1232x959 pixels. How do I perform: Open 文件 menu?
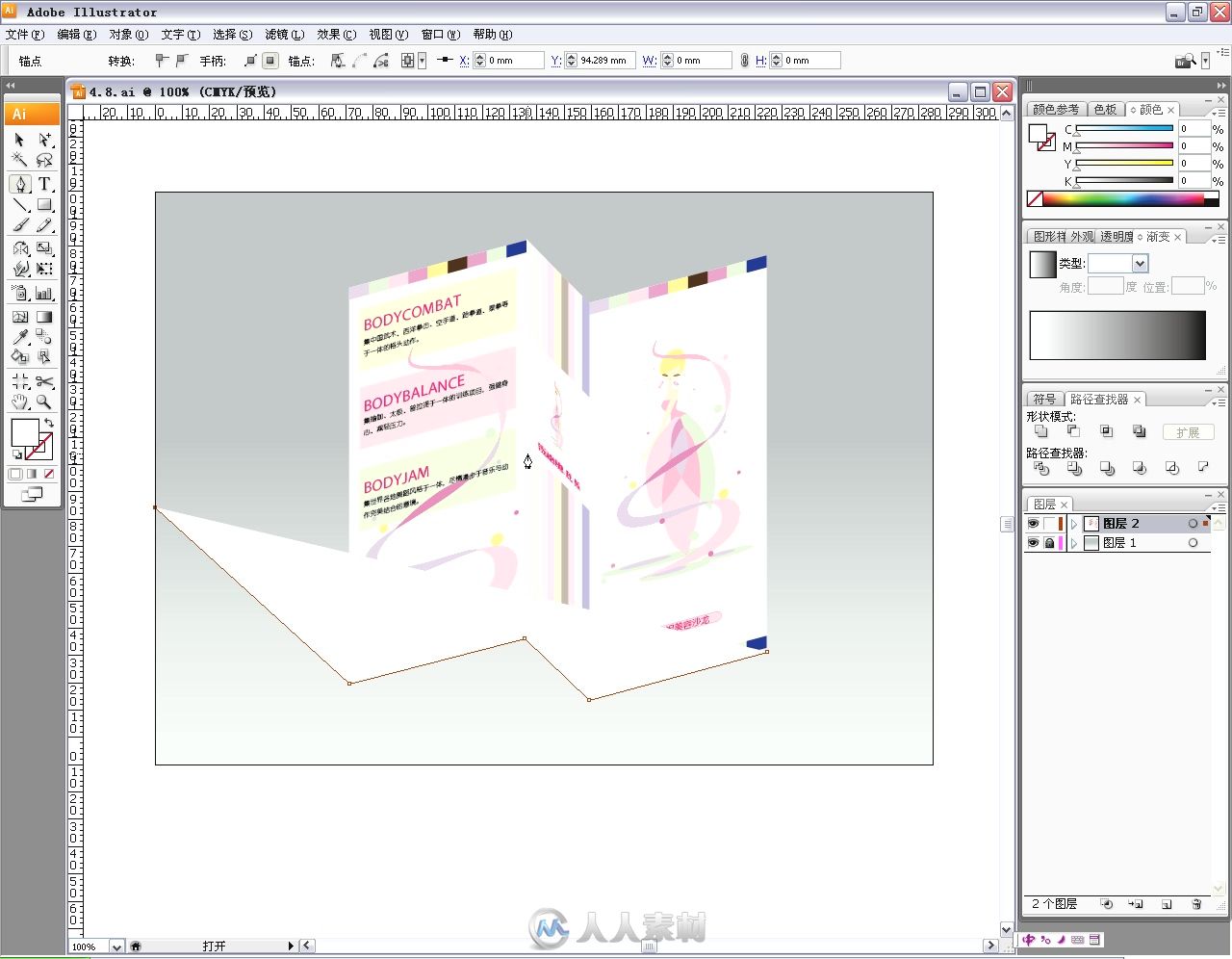[24, 35]
